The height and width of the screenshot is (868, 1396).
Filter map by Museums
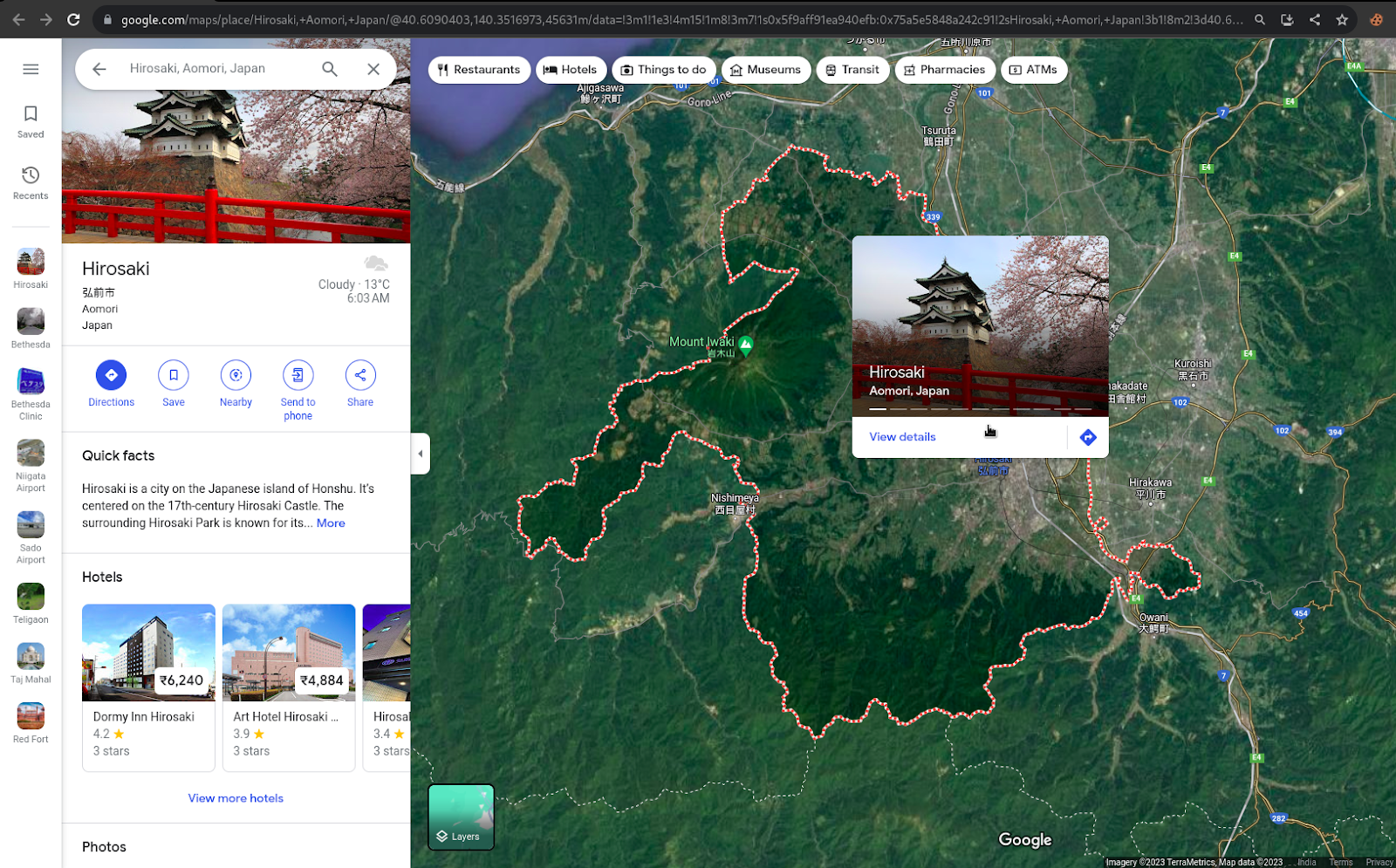[x=766, y=70]
